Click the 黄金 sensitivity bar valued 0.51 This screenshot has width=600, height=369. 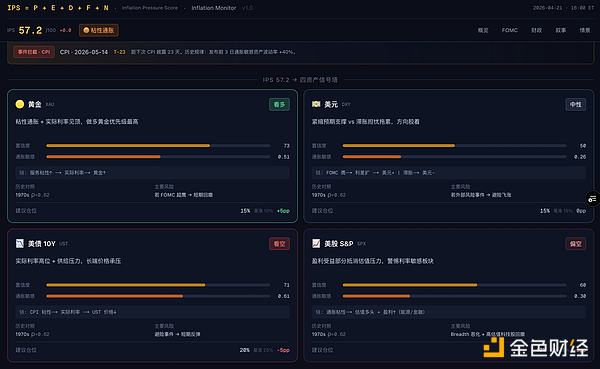coord(158,157)
